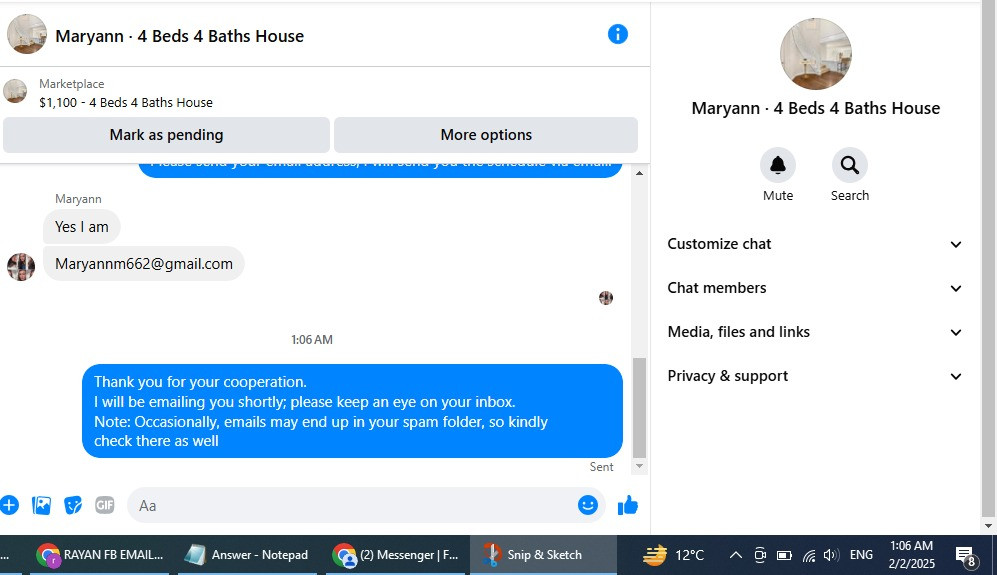Viewport: 997px width, 575px height.
Task: Expand the Privacy & support section
Action: click(x=815, y=376)
